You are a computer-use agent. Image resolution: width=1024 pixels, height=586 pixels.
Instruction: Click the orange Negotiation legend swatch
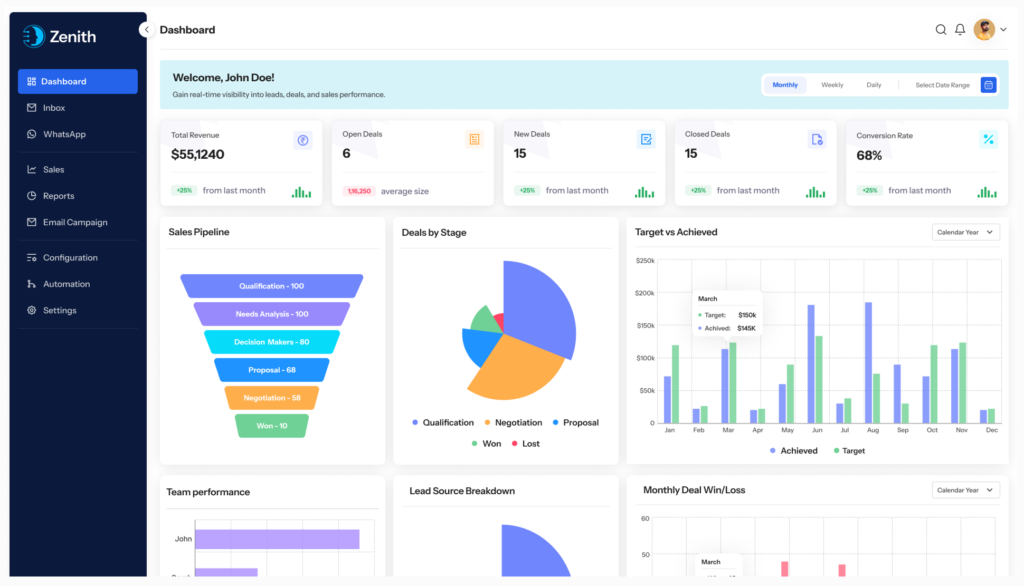487,423
